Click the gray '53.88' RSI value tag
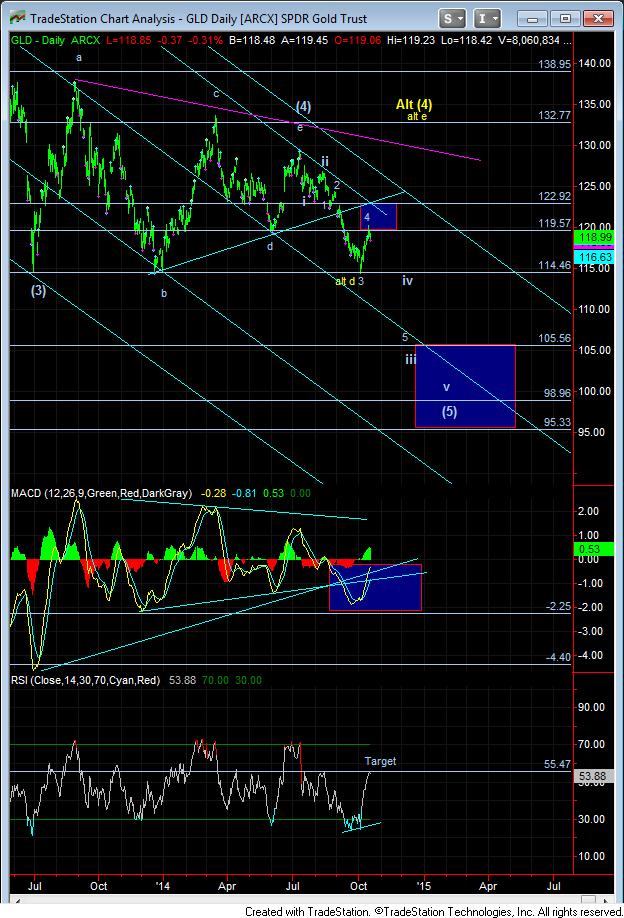Image resolution: width=624 pixels, height=918 pixels. (594, 776)
